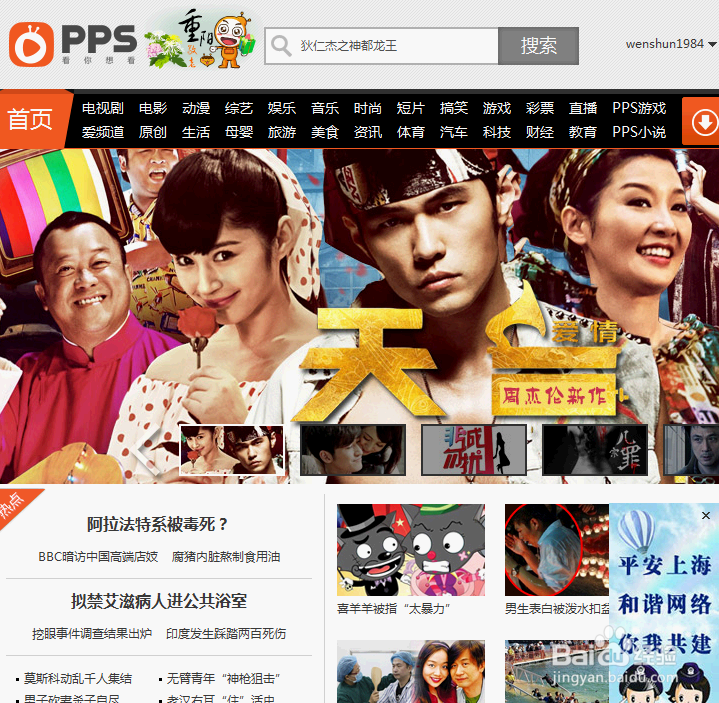Viewport: 719px width, 703px height.
Task: Open the 汽车 category
Action: [454, 132]
